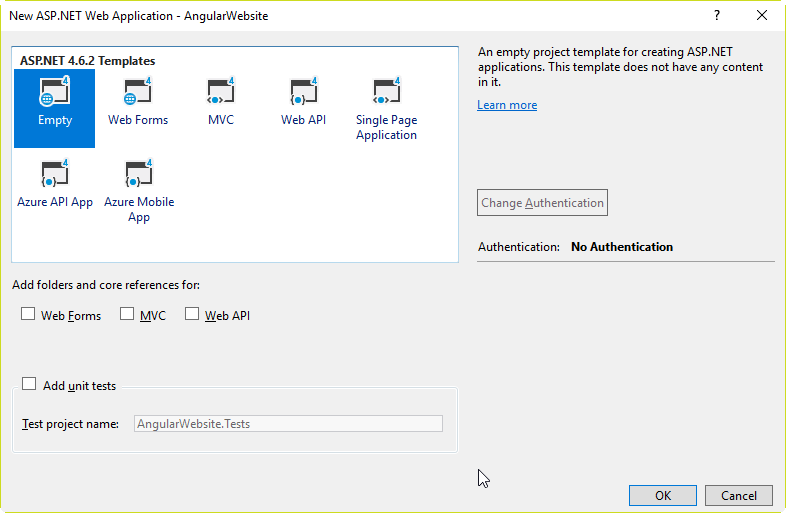Select the Web API template icon
The width and height of the screenshot is (786, 513).
pos(303,93)
